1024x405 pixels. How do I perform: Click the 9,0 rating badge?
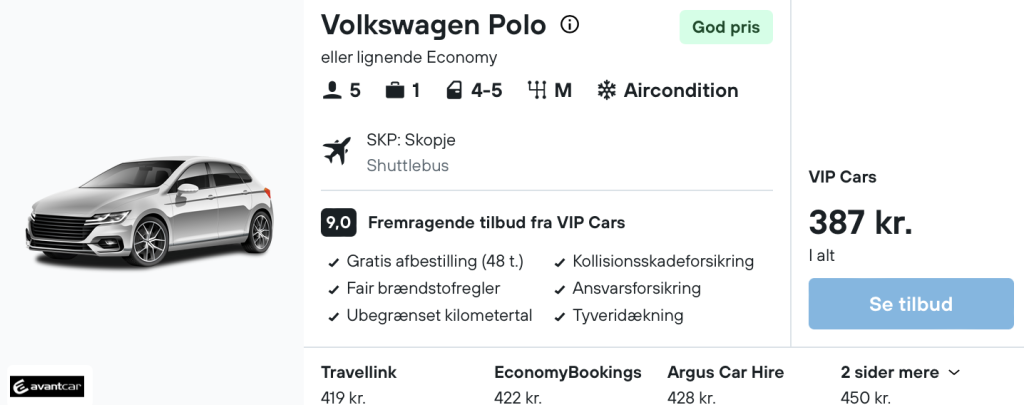(x=338, y=223)
